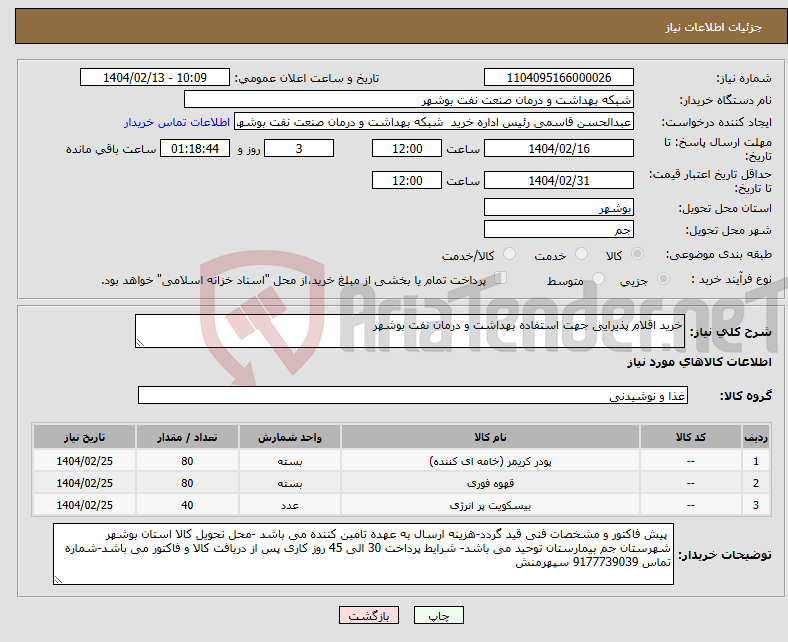Click the item بیسکویت پر انرژی
The image size is (788, 642).
[x=490, y=505]
